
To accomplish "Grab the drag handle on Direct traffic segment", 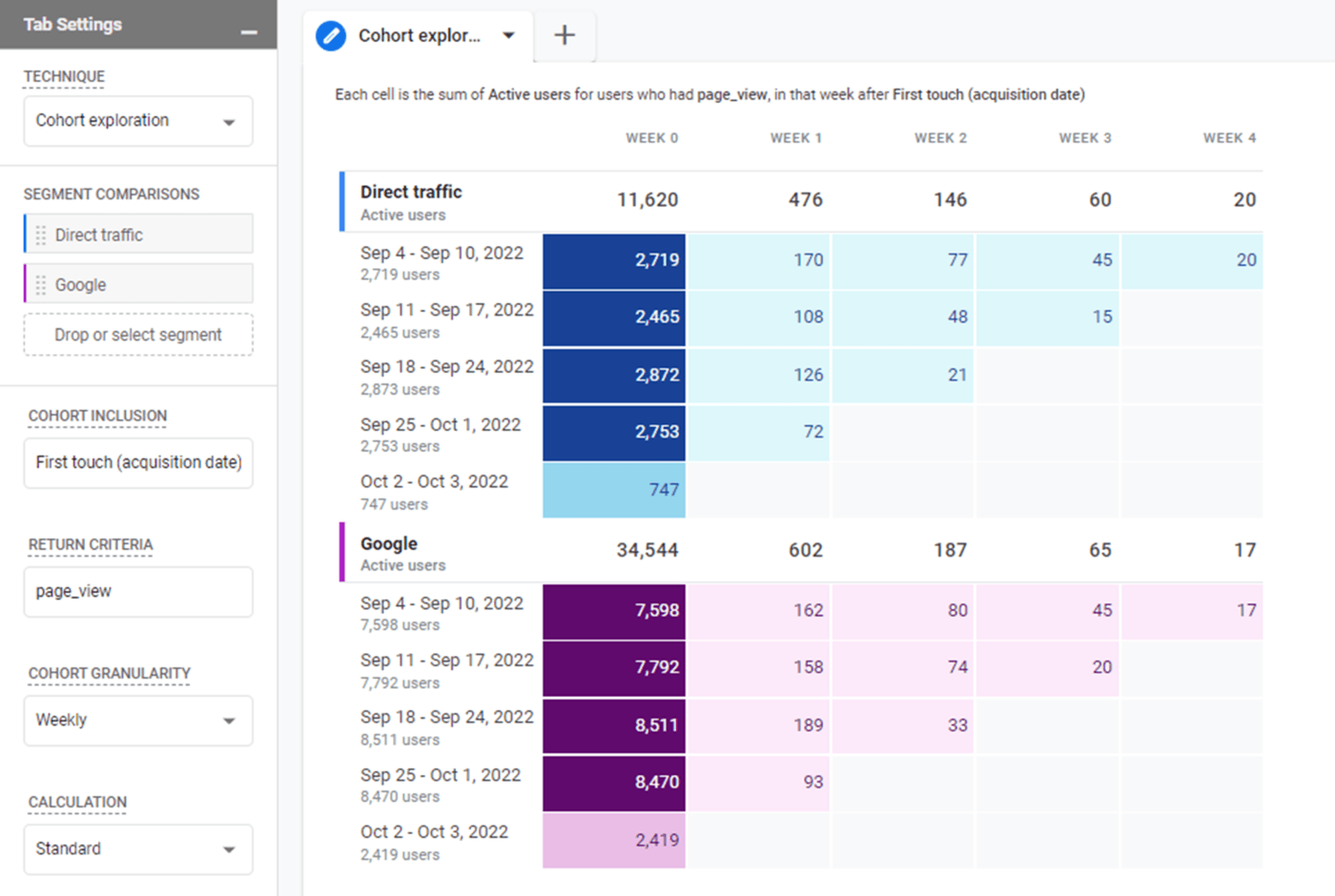I will (x=41, y=235).
